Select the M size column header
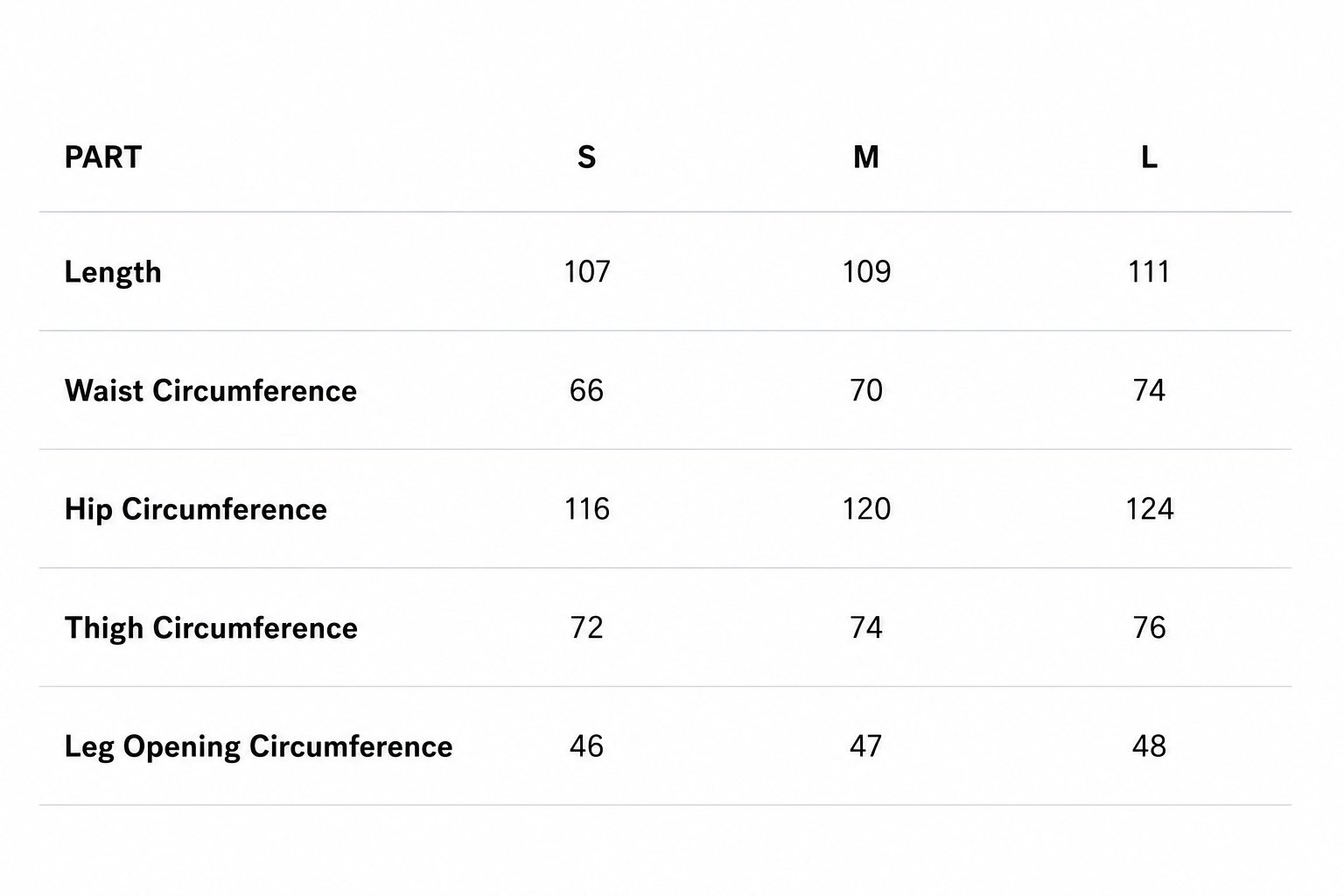Image resolution: width=1344 pixels, height=896 pixels. (x=865, y=157)
